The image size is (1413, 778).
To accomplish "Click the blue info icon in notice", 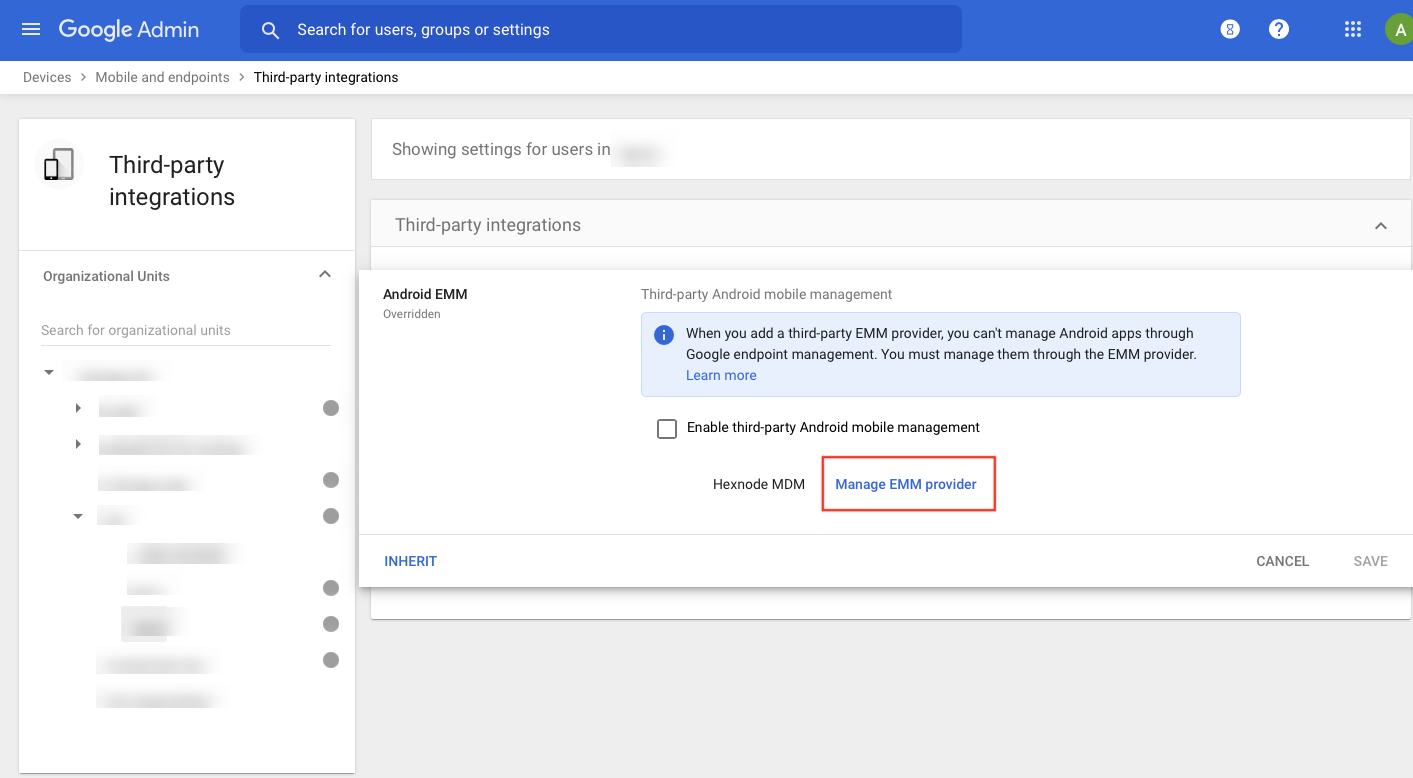I will (663, 334).
